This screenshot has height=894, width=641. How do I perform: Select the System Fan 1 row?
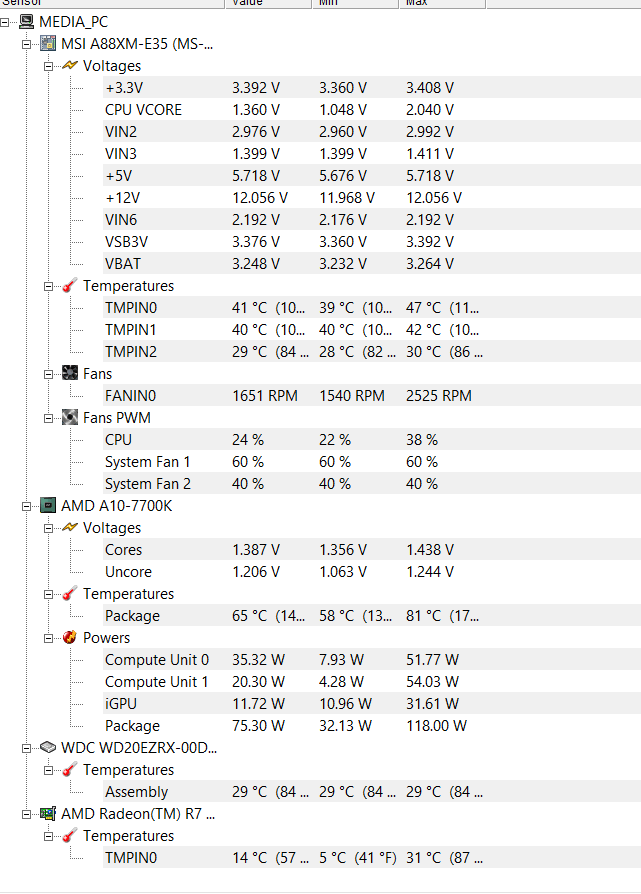147,462
